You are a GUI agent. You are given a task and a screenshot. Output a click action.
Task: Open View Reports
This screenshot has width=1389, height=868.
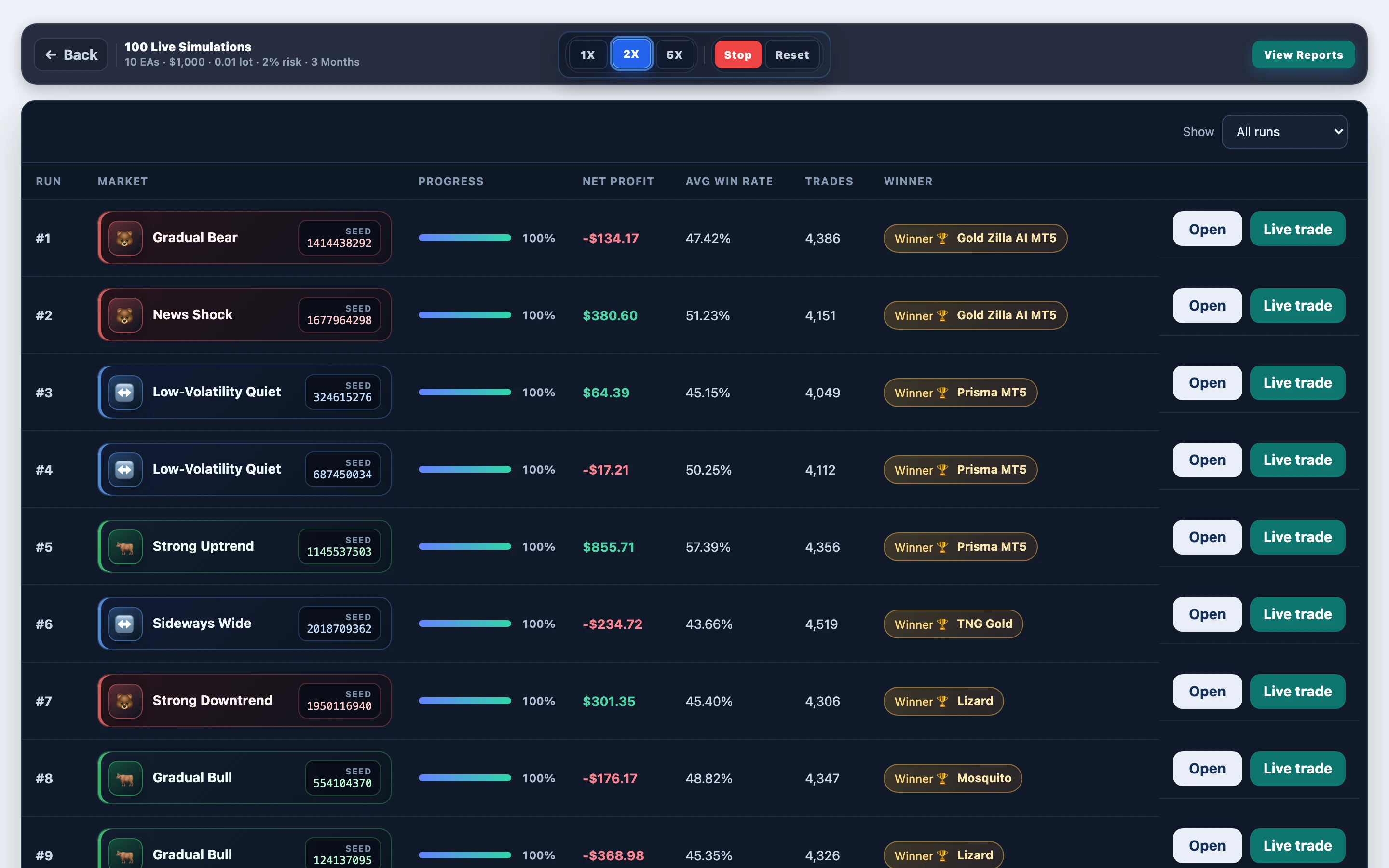click(1303, 54)
